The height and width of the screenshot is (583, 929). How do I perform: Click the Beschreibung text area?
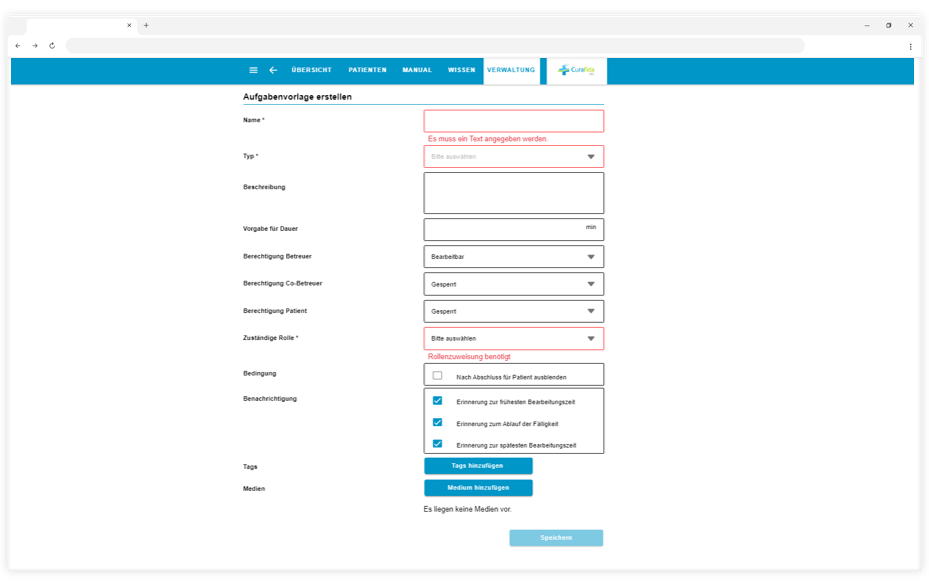pyautogui.click(x=514, y=193)
